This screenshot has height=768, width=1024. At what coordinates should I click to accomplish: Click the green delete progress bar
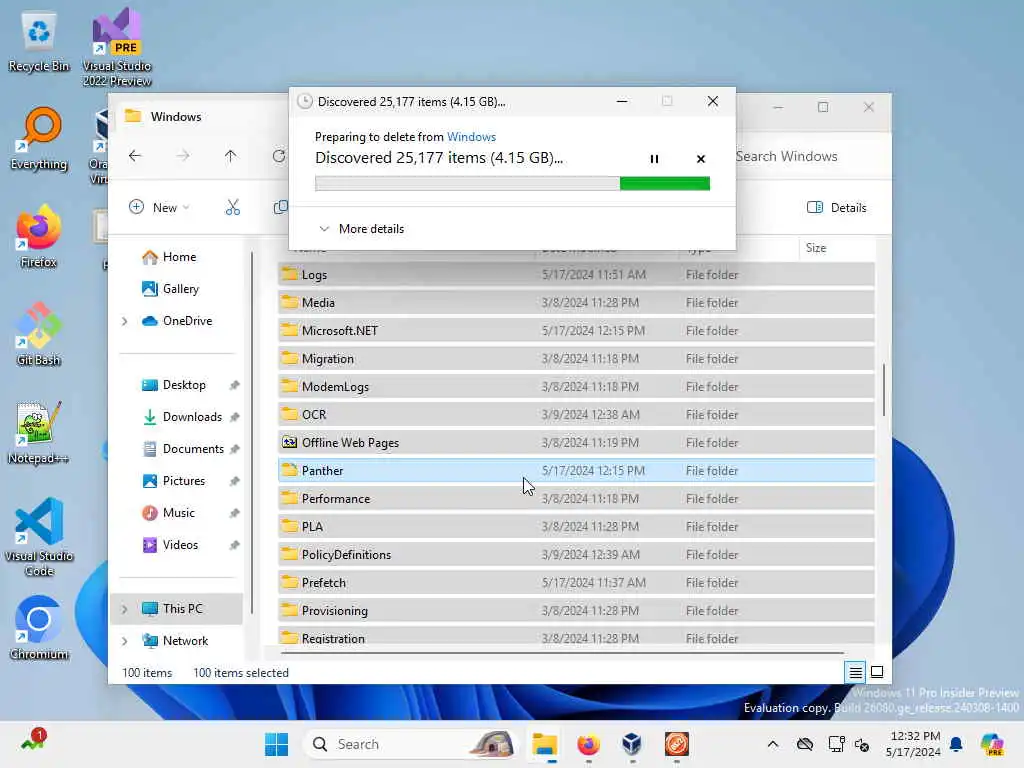(x=512, y=184)
